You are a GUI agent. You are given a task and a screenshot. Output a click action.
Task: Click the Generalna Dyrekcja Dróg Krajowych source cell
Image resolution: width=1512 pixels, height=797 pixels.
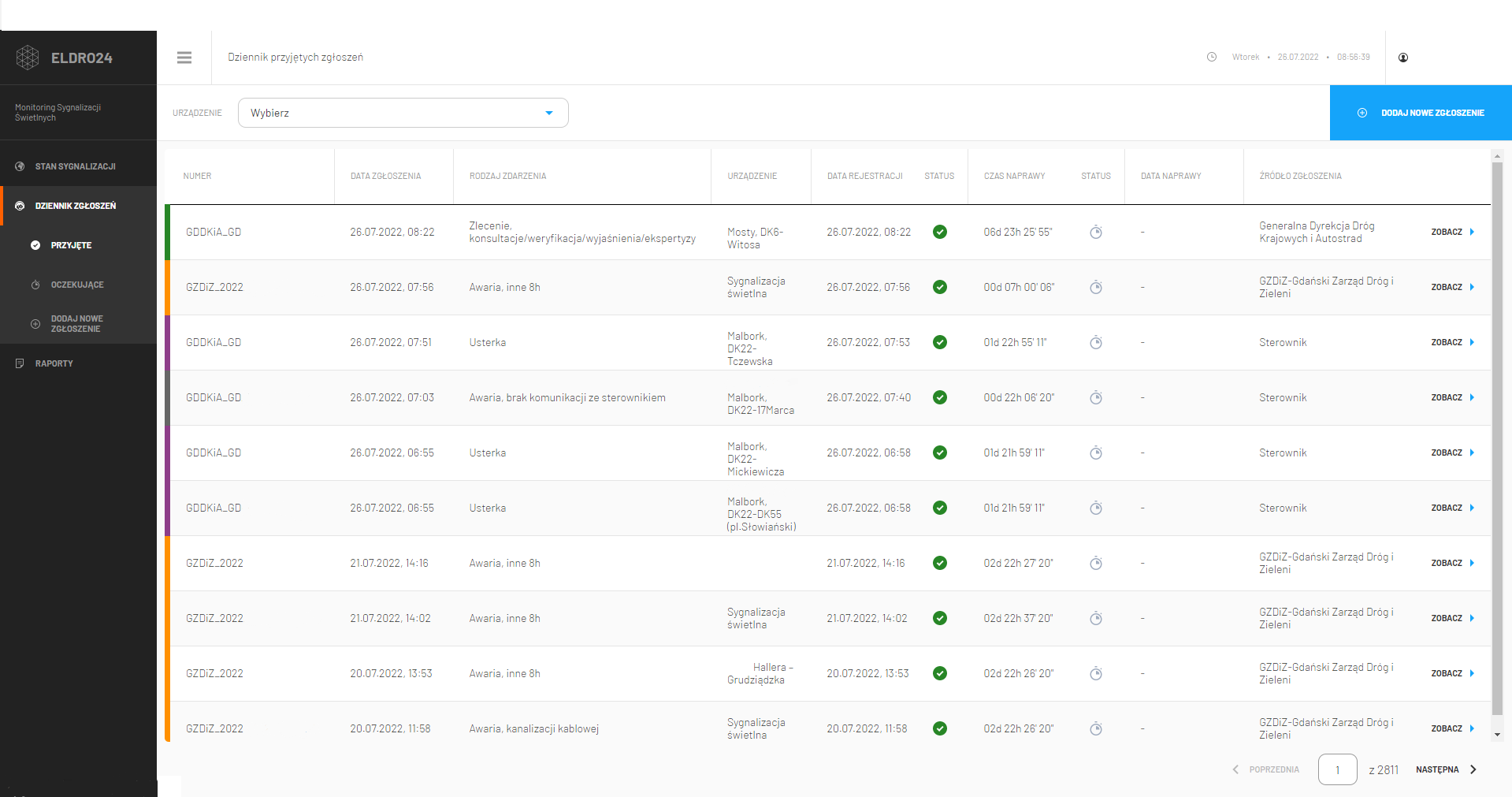pyautogui.click(x=1317, y=232)
